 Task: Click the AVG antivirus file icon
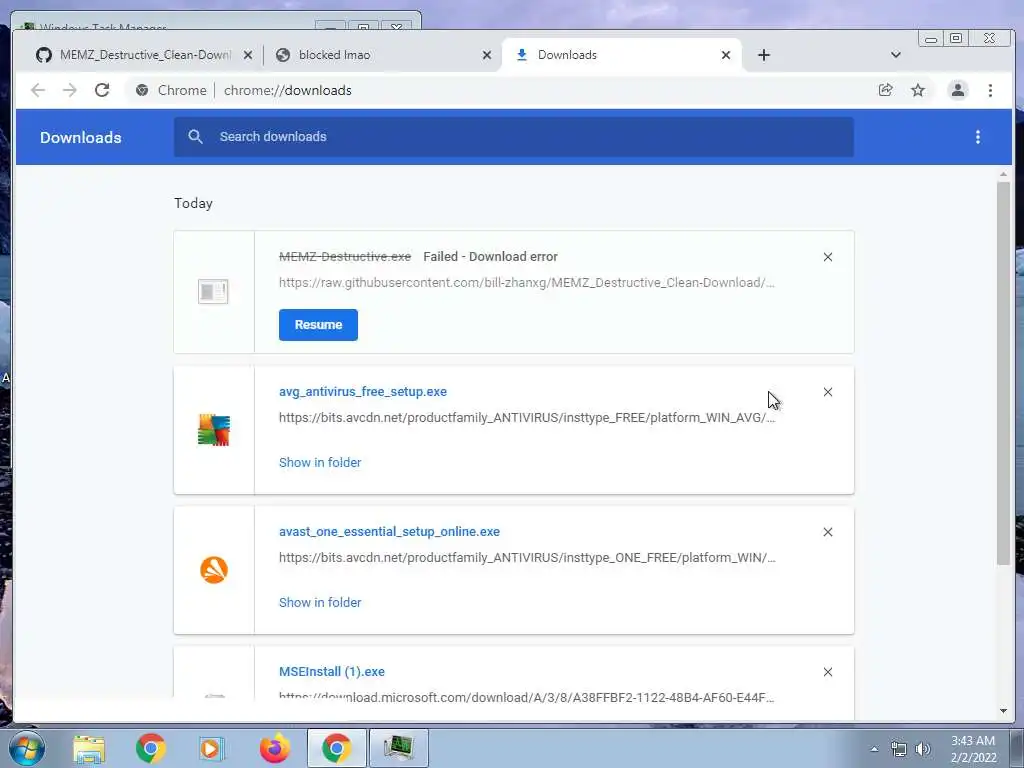pyautogui.click(x=214, y=430)
